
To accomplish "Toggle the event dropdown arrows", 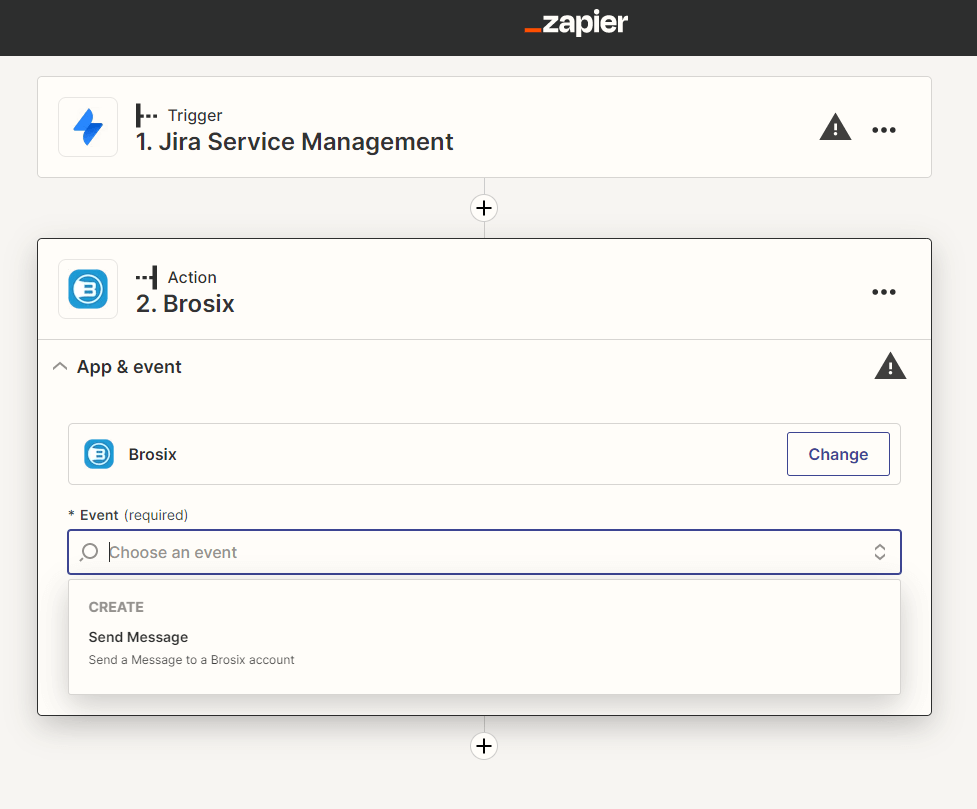I will pos(879,552).
